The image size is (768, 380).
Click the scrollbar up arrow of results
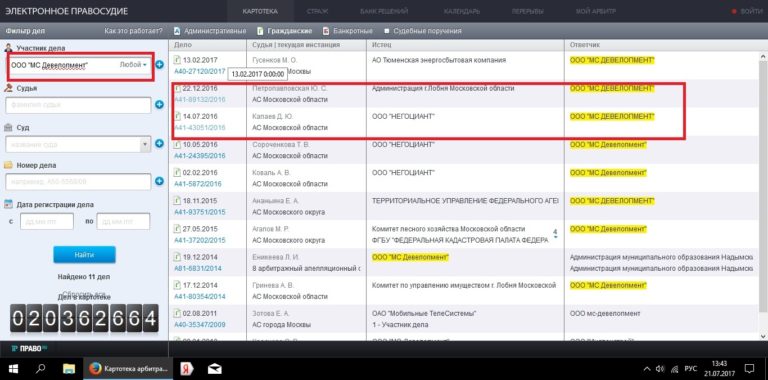(763, 56)
